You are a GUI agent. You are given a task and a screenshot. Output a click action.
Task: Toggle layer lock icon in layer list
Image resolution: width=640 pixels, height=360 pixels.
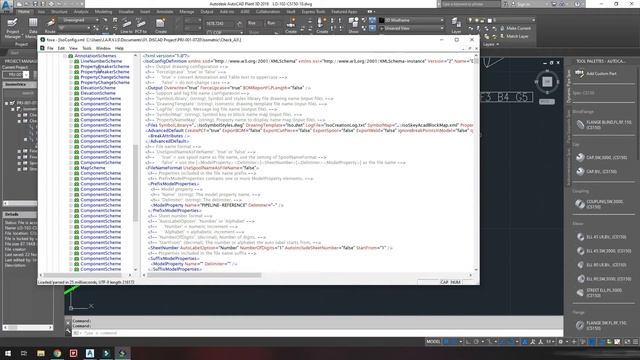coord(482,20)
